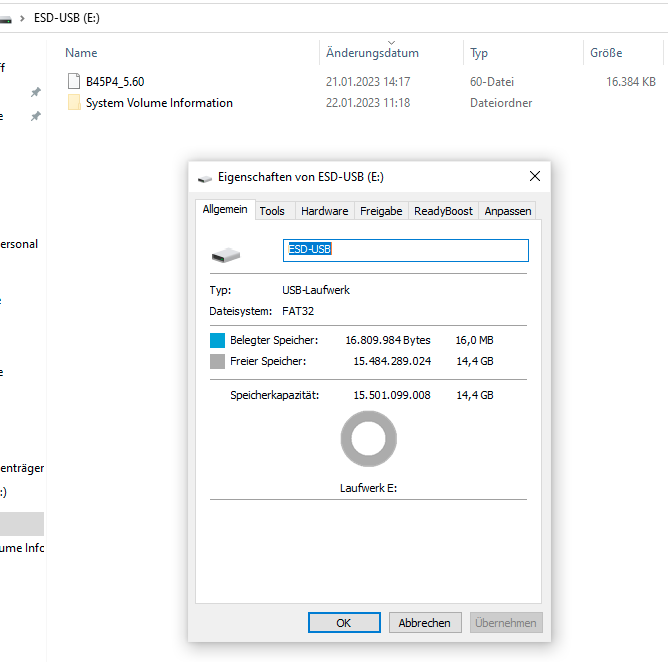Select the B45P4_5.60 file name

point(115,81)
